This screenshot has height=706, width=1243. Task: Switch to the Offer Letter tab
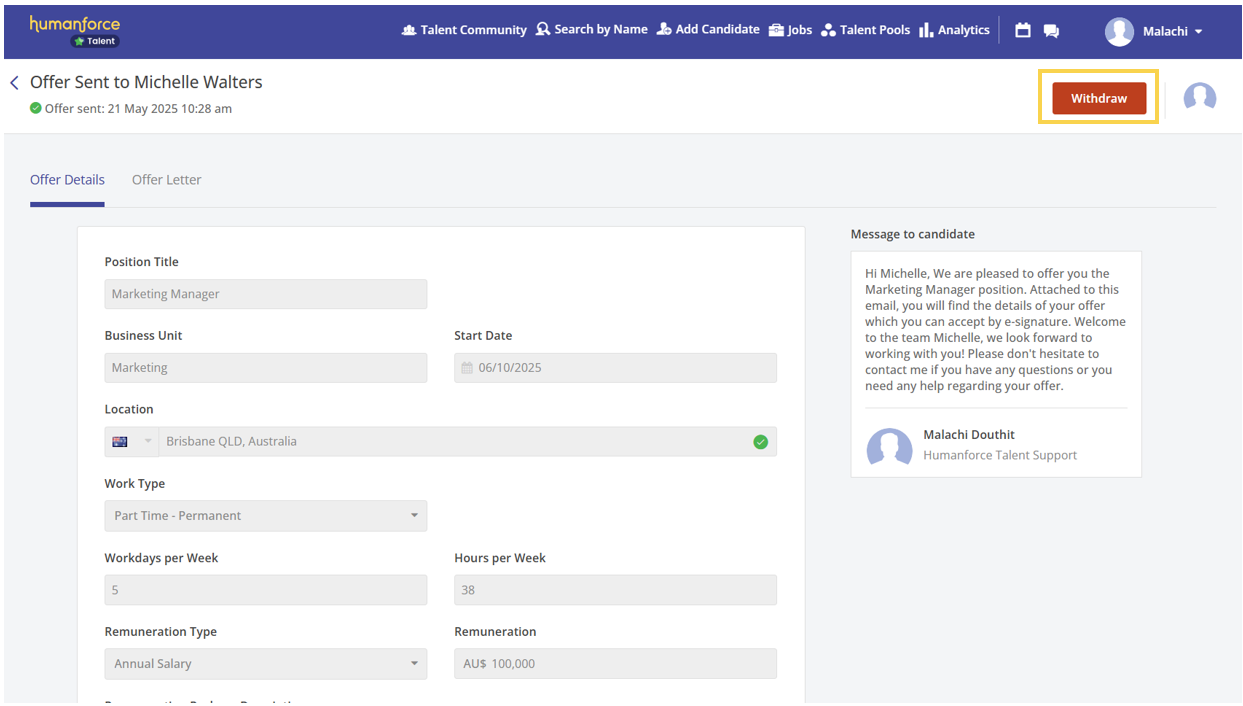click(166, 180)
